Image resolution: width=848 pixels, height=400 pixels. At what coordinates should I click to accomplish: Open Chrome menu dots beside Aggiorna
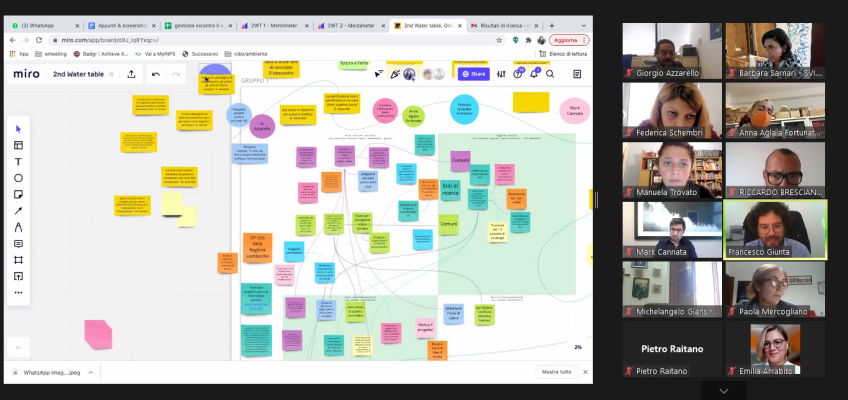point(584,40)
